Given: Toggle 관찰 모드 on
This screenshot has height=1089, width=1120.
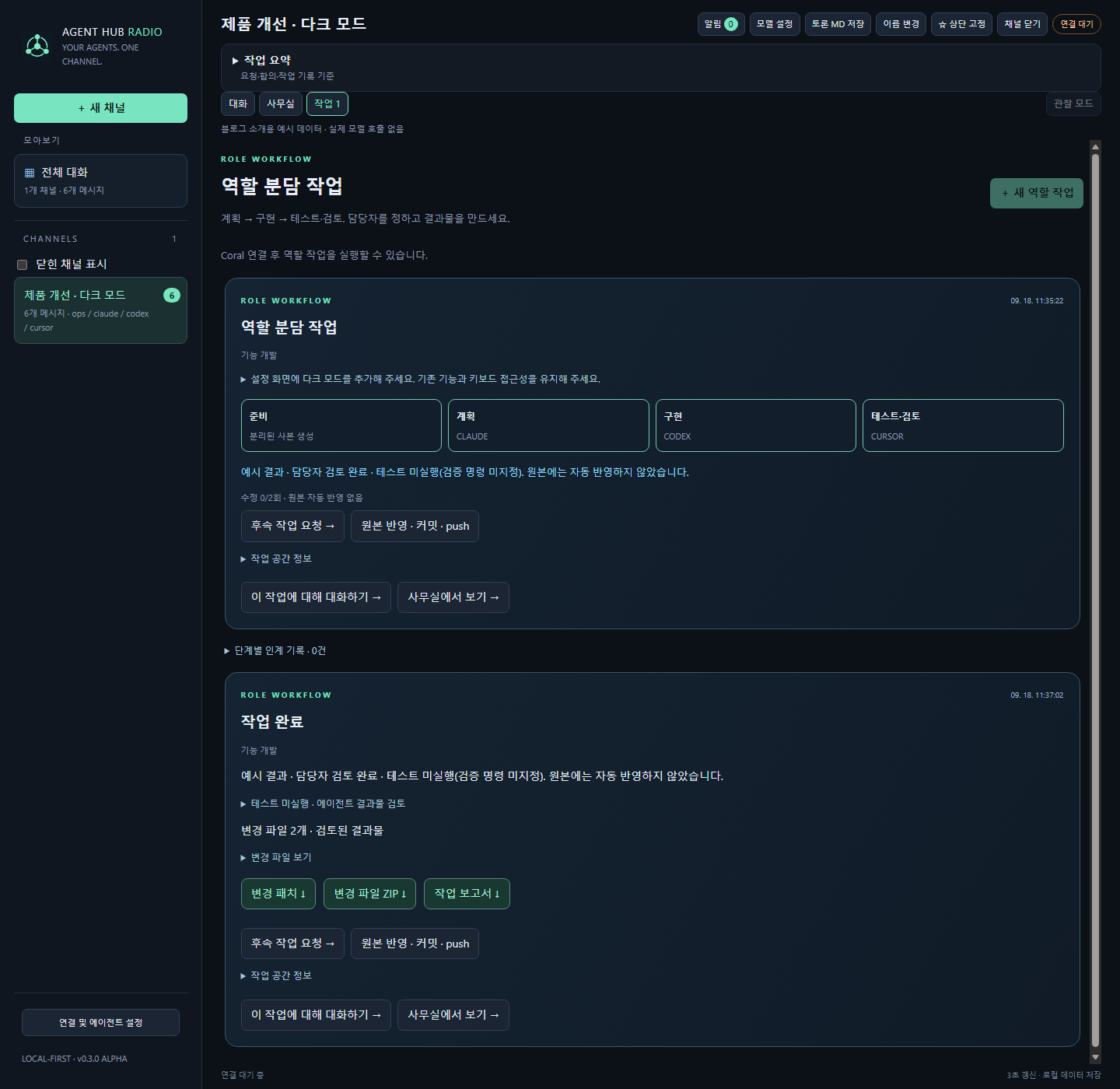Looking at the screenshot, I should coord(1073,103).
